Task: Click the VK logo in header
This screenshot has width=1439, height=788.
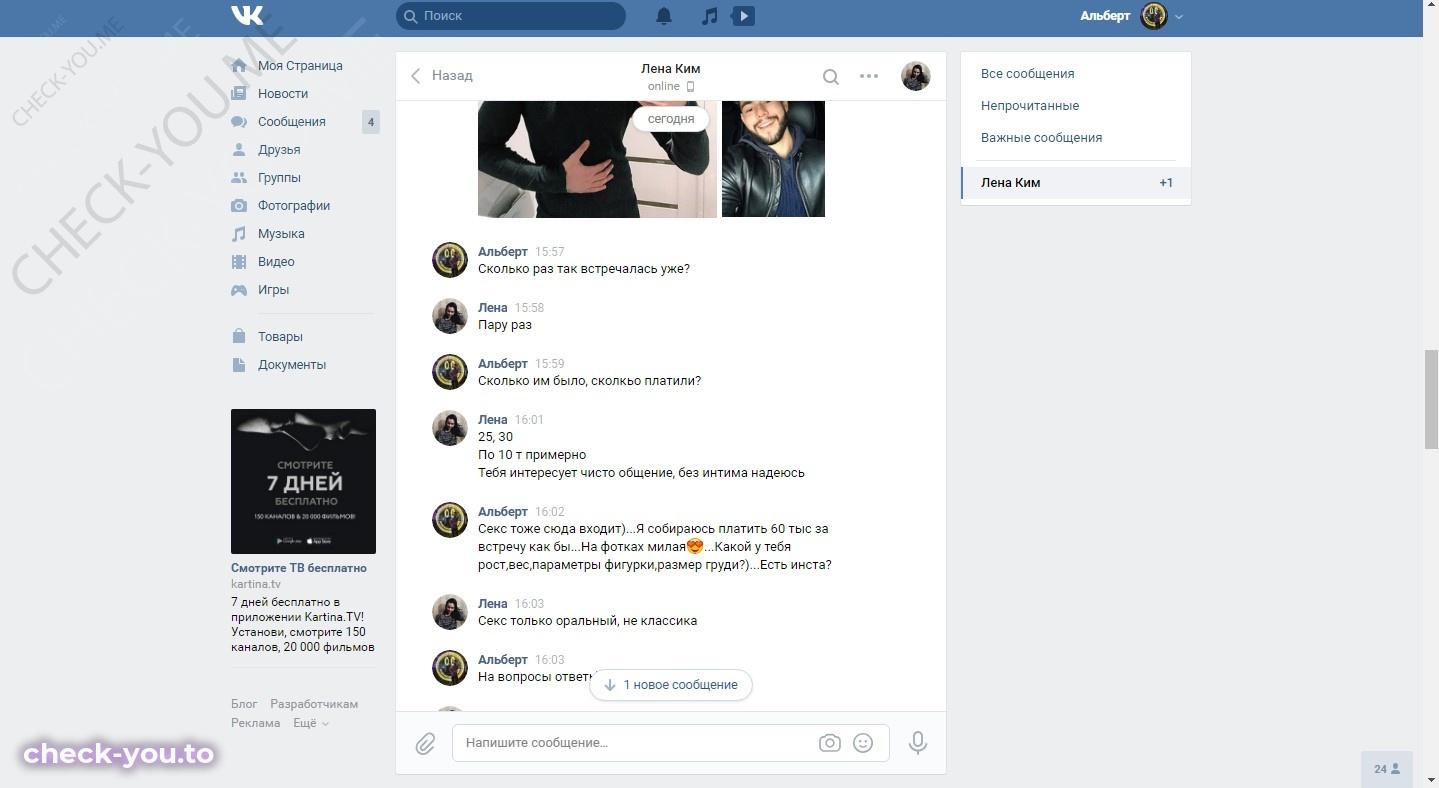Action: [247, 15]
